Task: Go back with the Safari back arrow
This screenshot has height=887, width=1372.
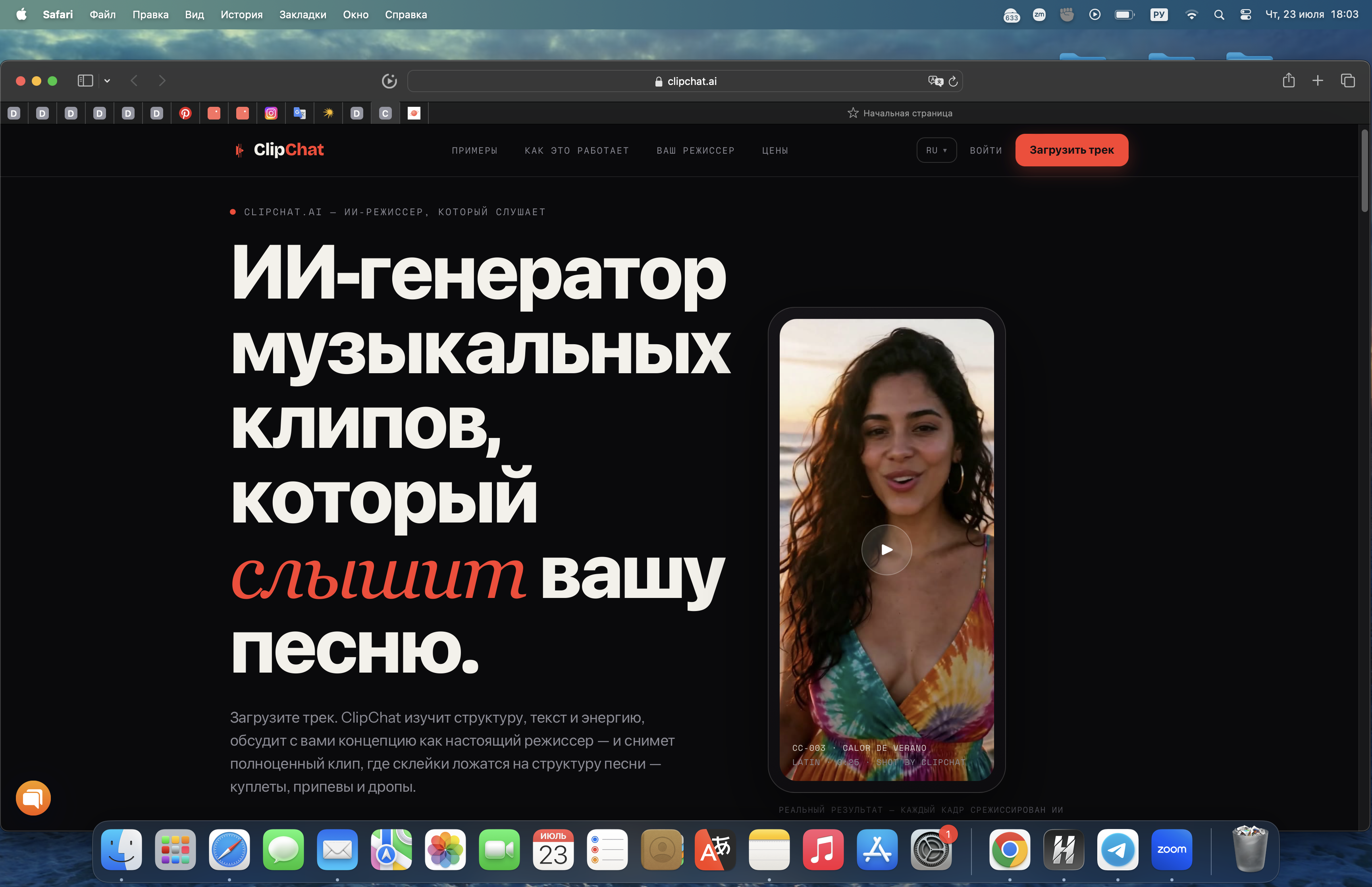Action: (x=134, y=81)
